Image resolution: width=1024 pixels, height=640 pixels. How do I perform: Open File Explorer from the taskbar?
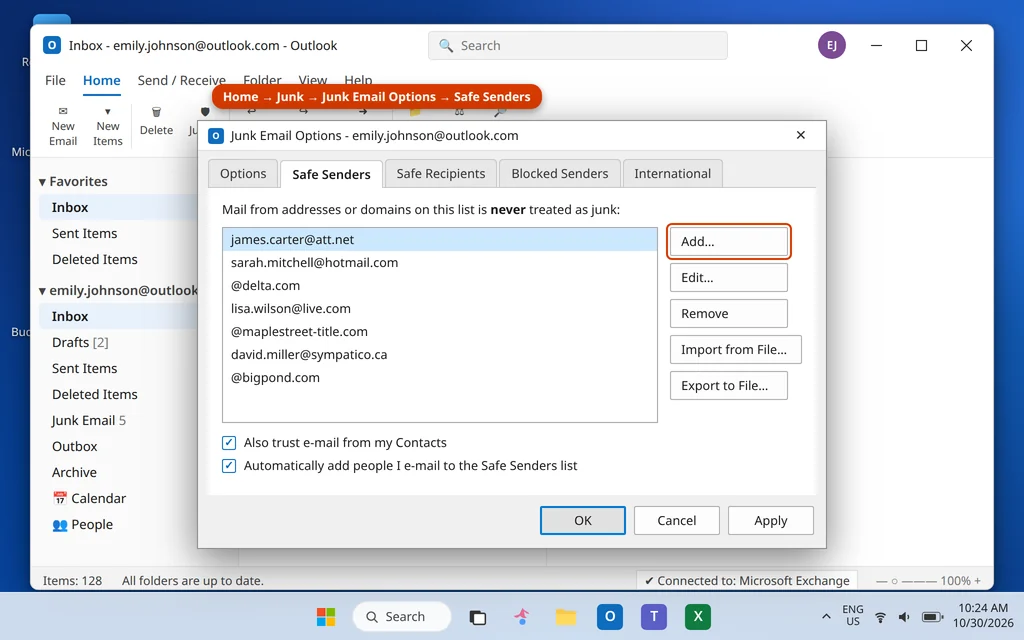(x=566, y=616)
